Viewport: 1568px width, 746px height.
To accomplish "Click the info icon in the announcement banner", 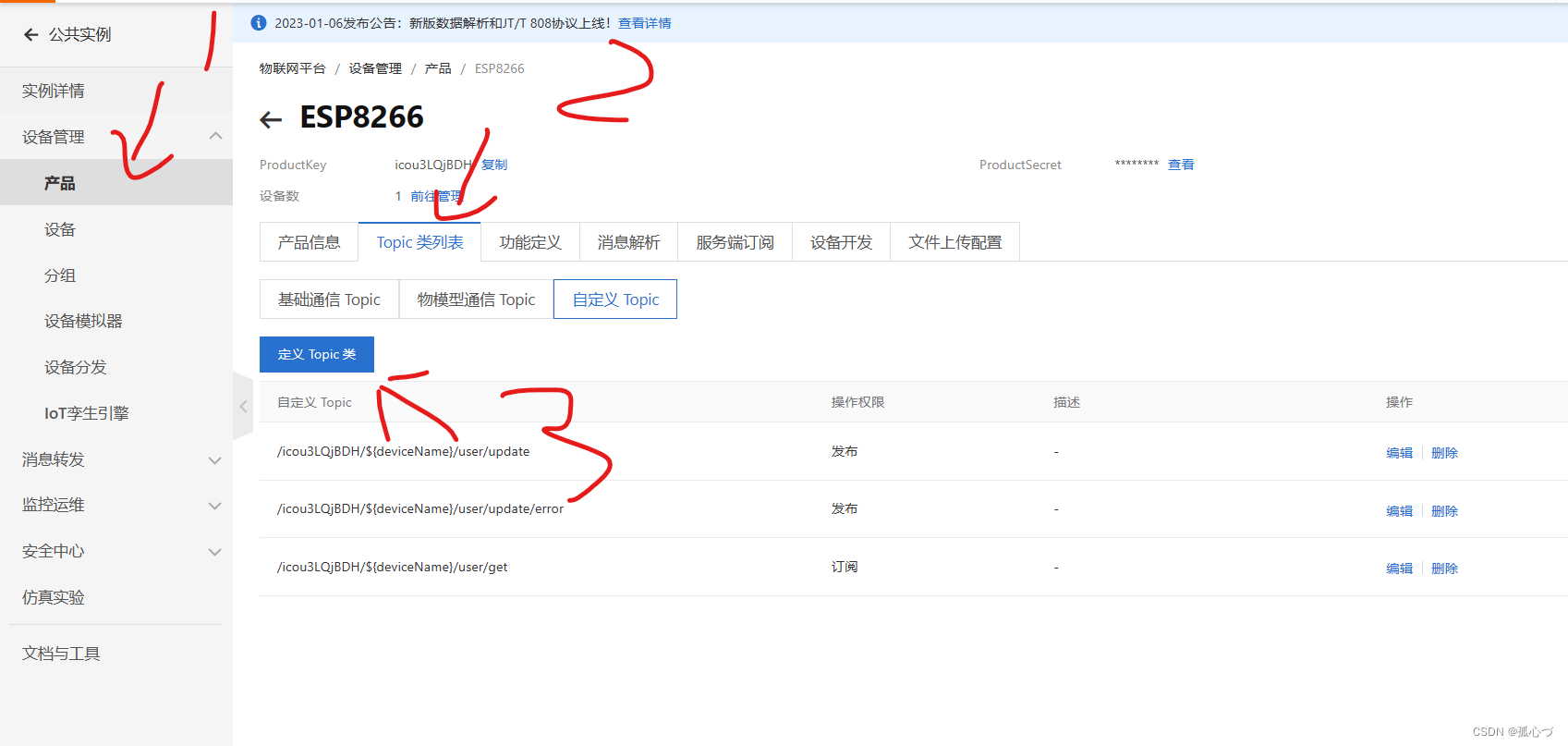I will click(259, 23).
